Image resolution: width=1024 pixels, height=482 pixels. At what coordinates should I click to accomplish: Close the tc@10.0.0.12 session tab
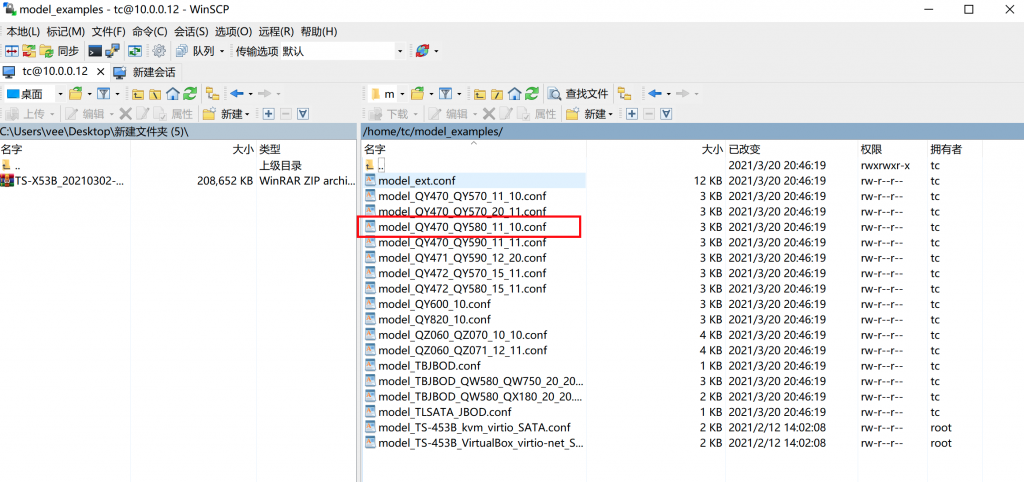tap(101, 71)
